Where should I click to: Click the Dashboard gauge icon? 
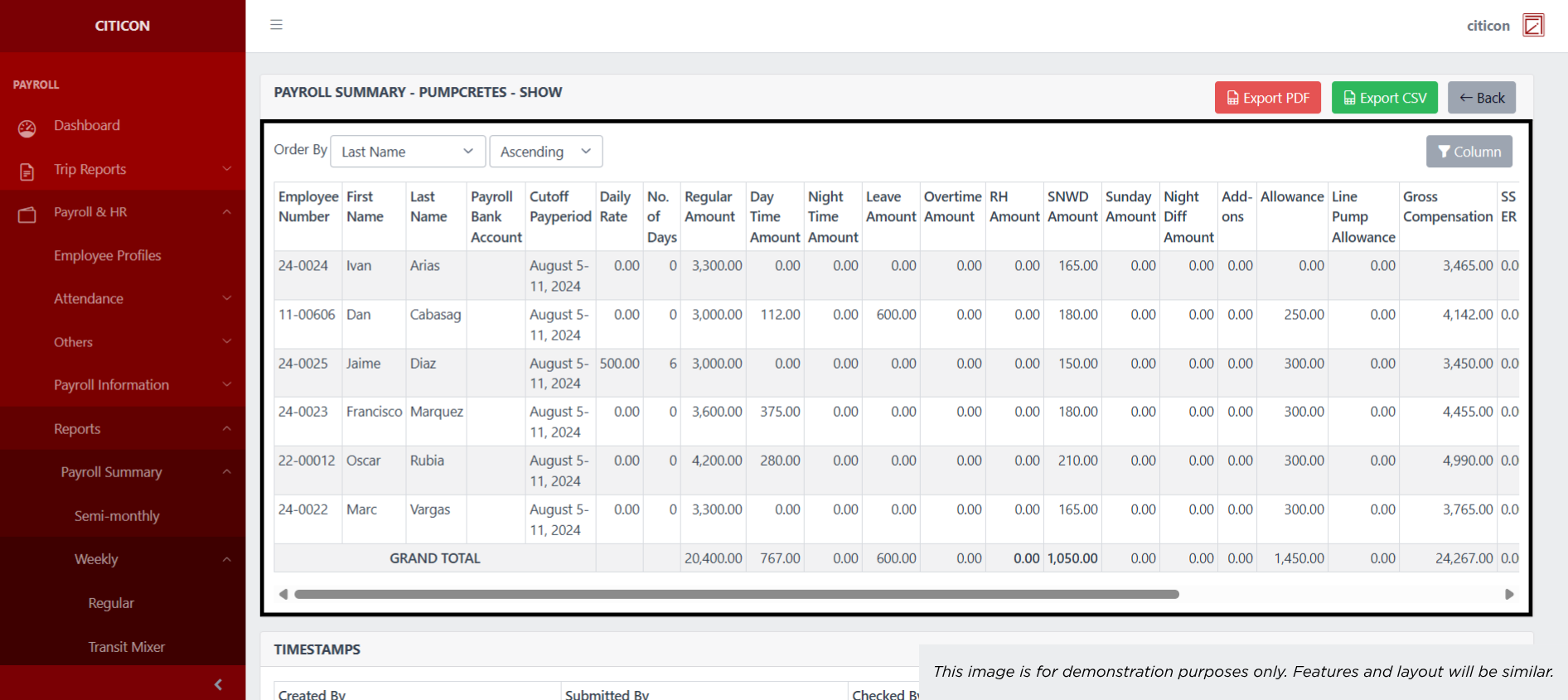27,128
